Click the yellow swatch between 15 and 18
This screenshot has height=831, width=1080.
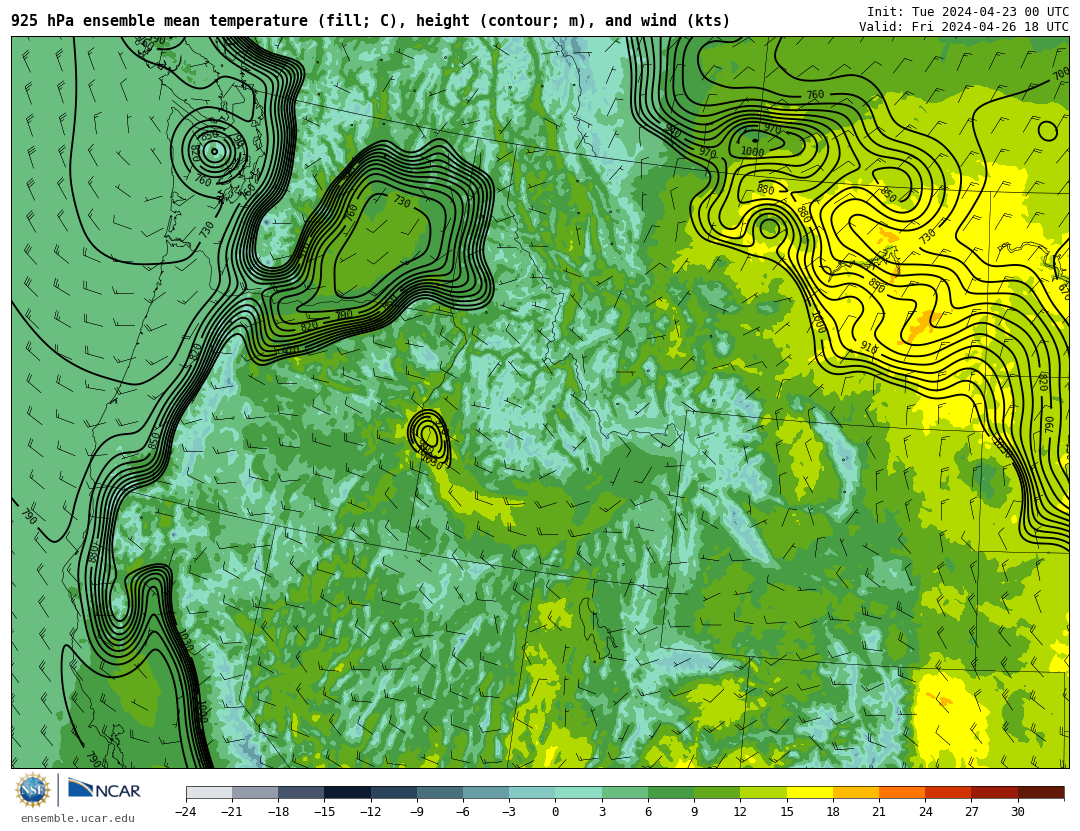[x=809, y=792]
